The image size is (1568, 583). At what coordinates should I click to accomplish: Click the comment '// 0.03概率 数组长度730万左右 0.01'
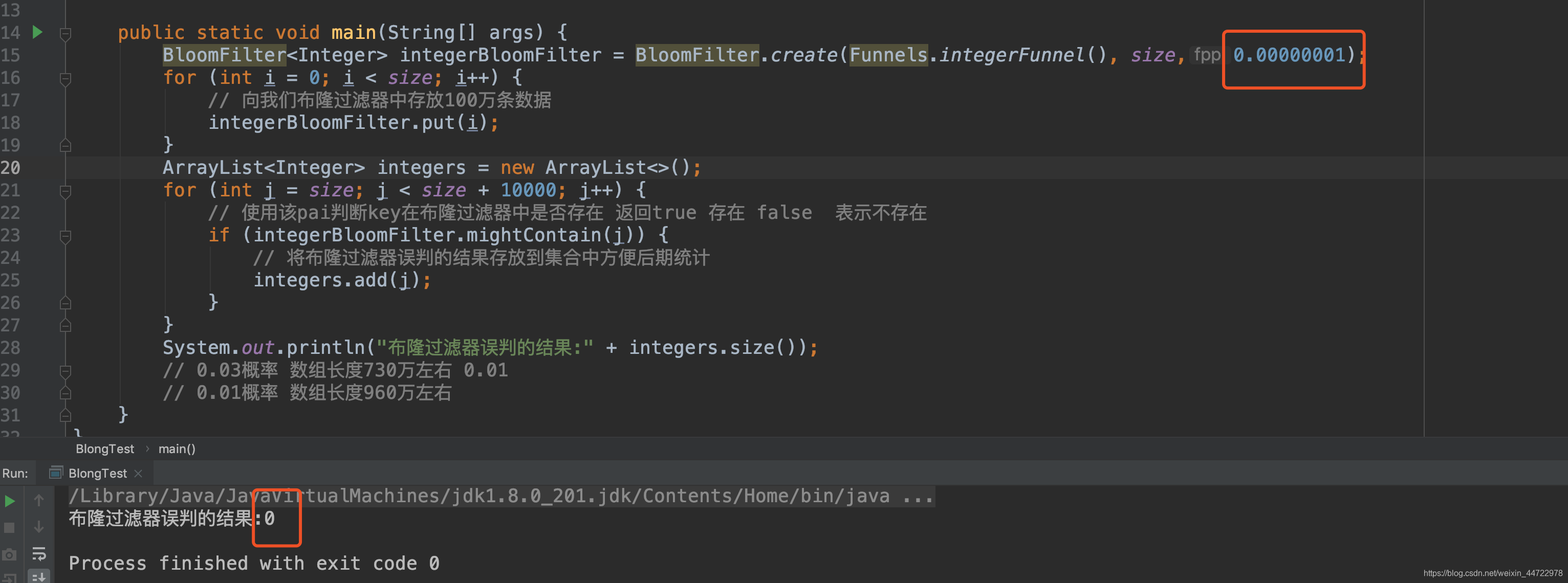[335, 370]
